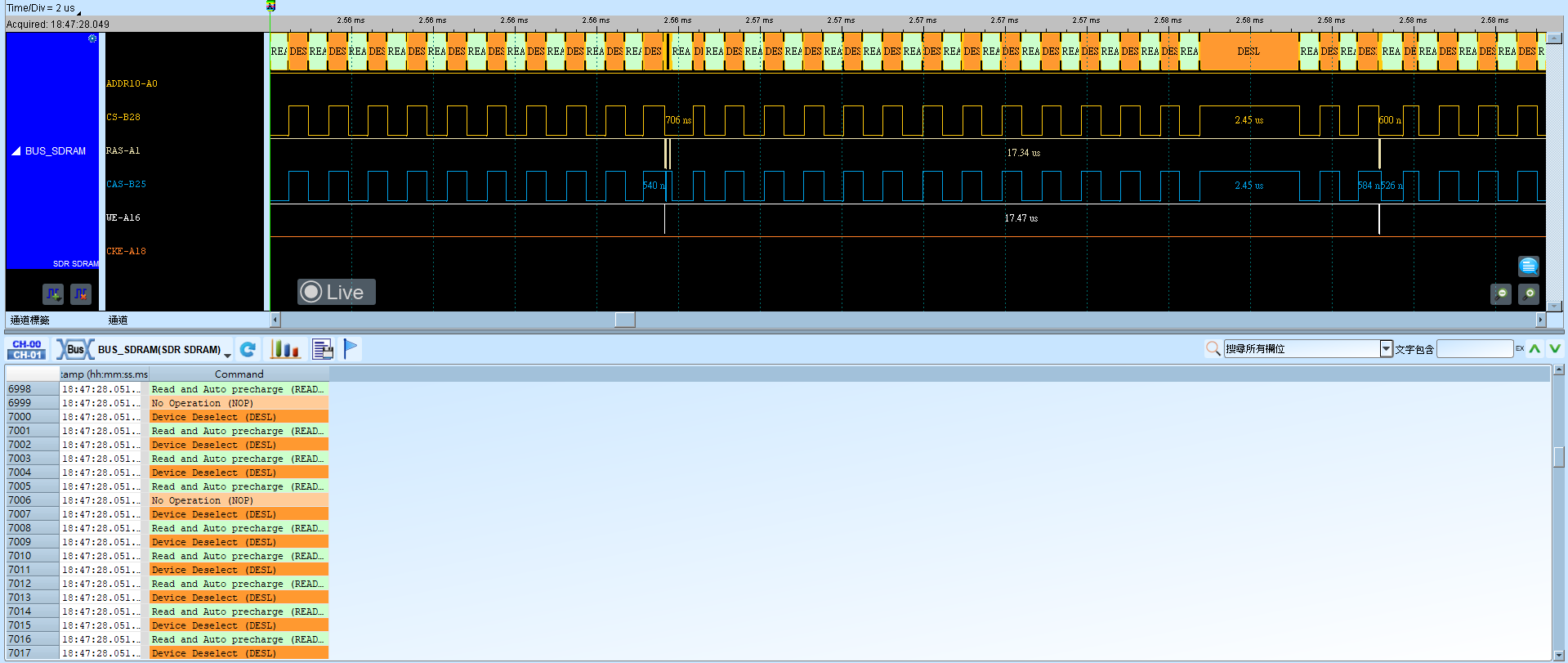Click the CH-00 CH-01 channel selector icon

coord(27,350)
